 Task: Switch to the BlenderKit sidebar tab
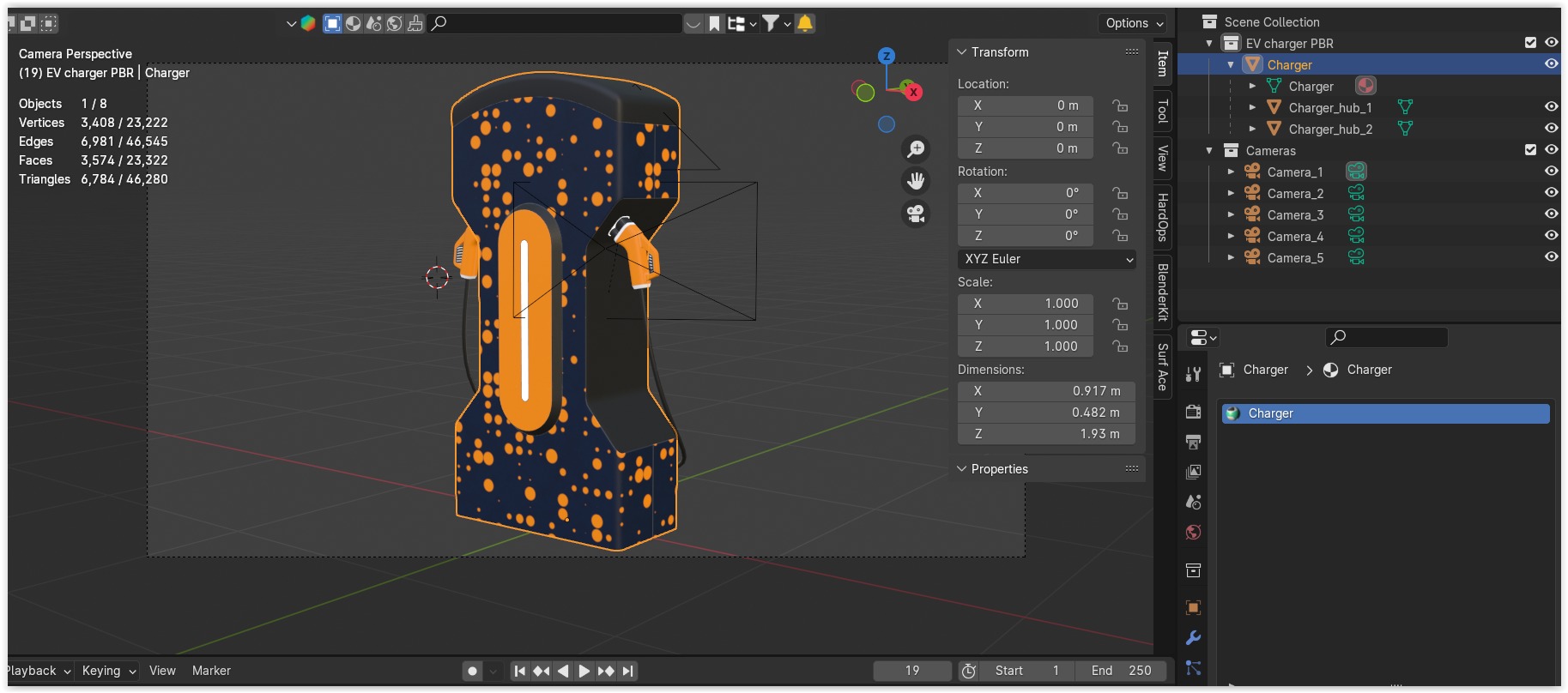coord(1163,292)
